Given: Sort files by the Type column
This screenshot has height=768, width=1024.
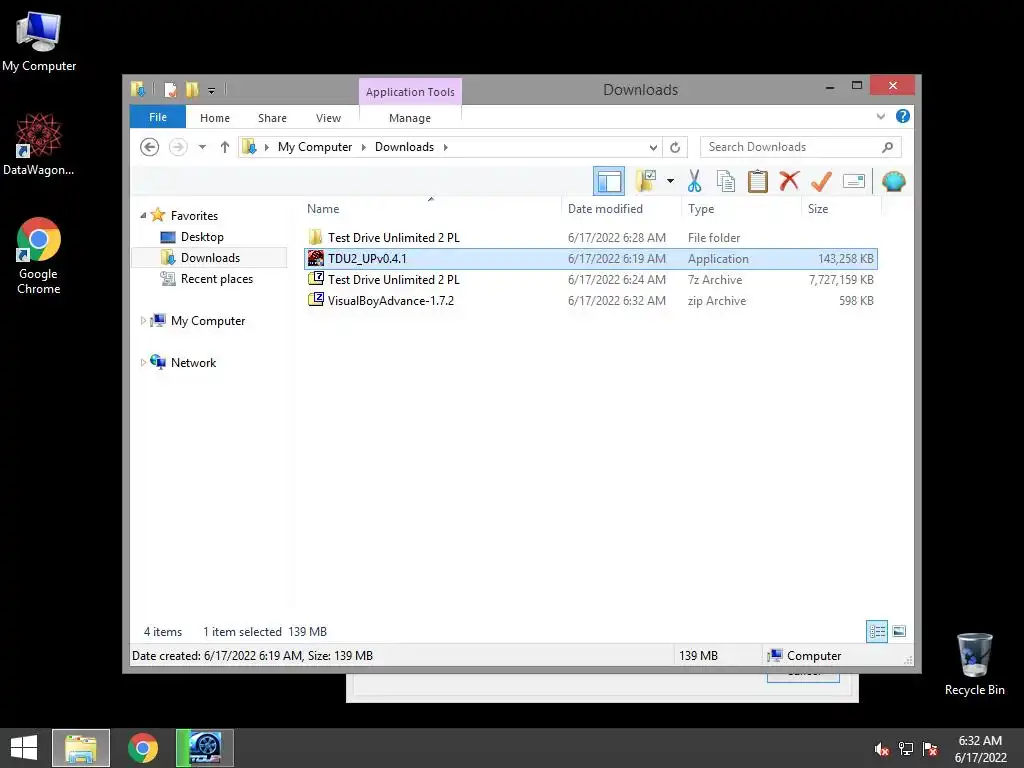Looking at the screenshot, I should pos(701,209).
